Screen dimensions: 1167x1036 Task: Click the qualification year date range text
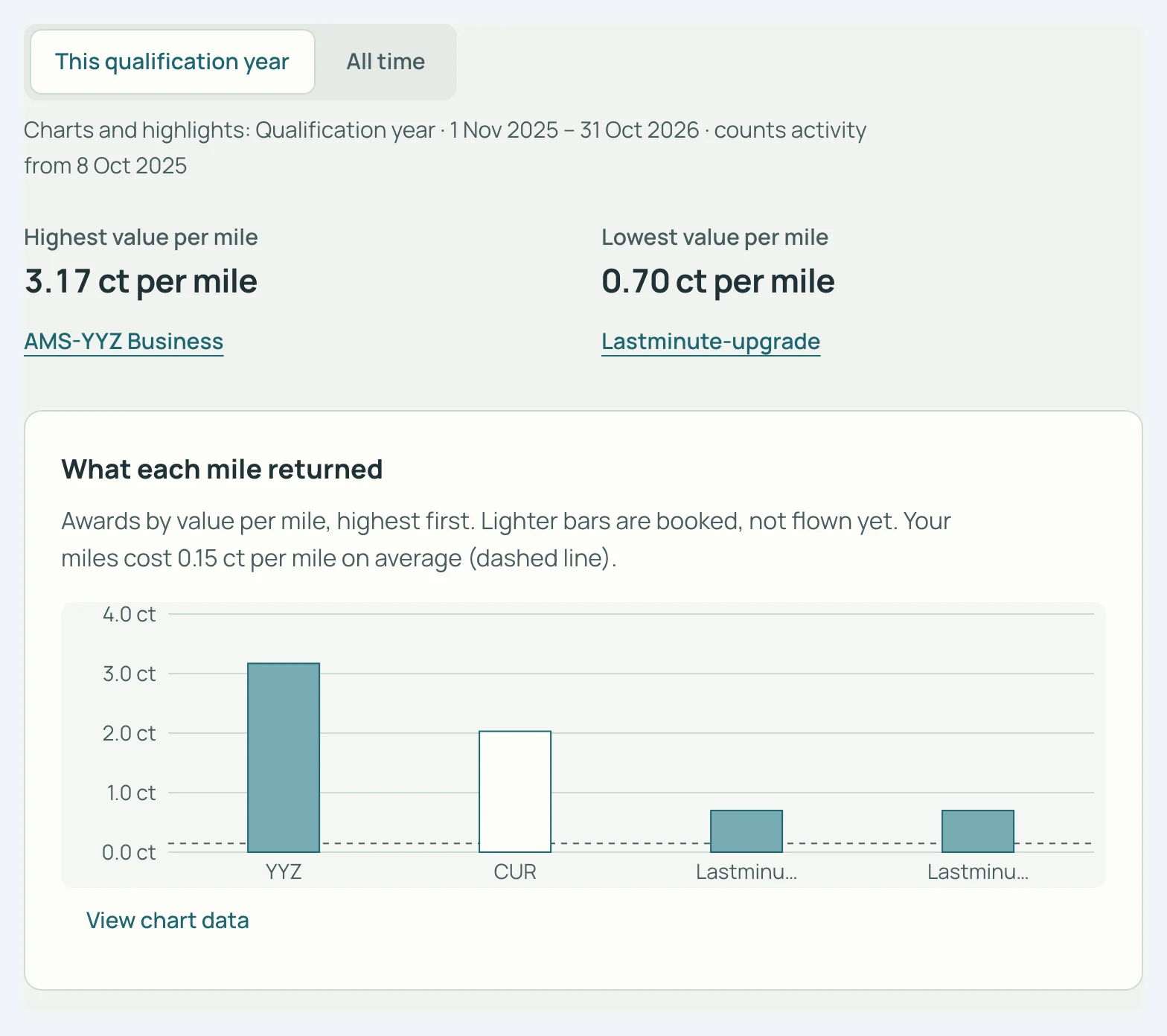(x=445, y=147)
